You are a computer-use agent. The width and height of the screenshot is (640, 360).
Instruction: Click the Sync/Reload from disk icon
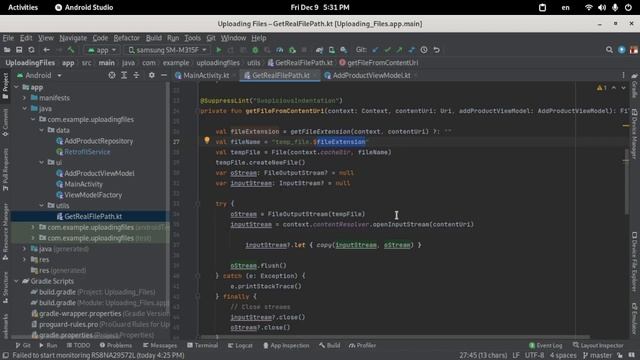click(x=31, y=50)
